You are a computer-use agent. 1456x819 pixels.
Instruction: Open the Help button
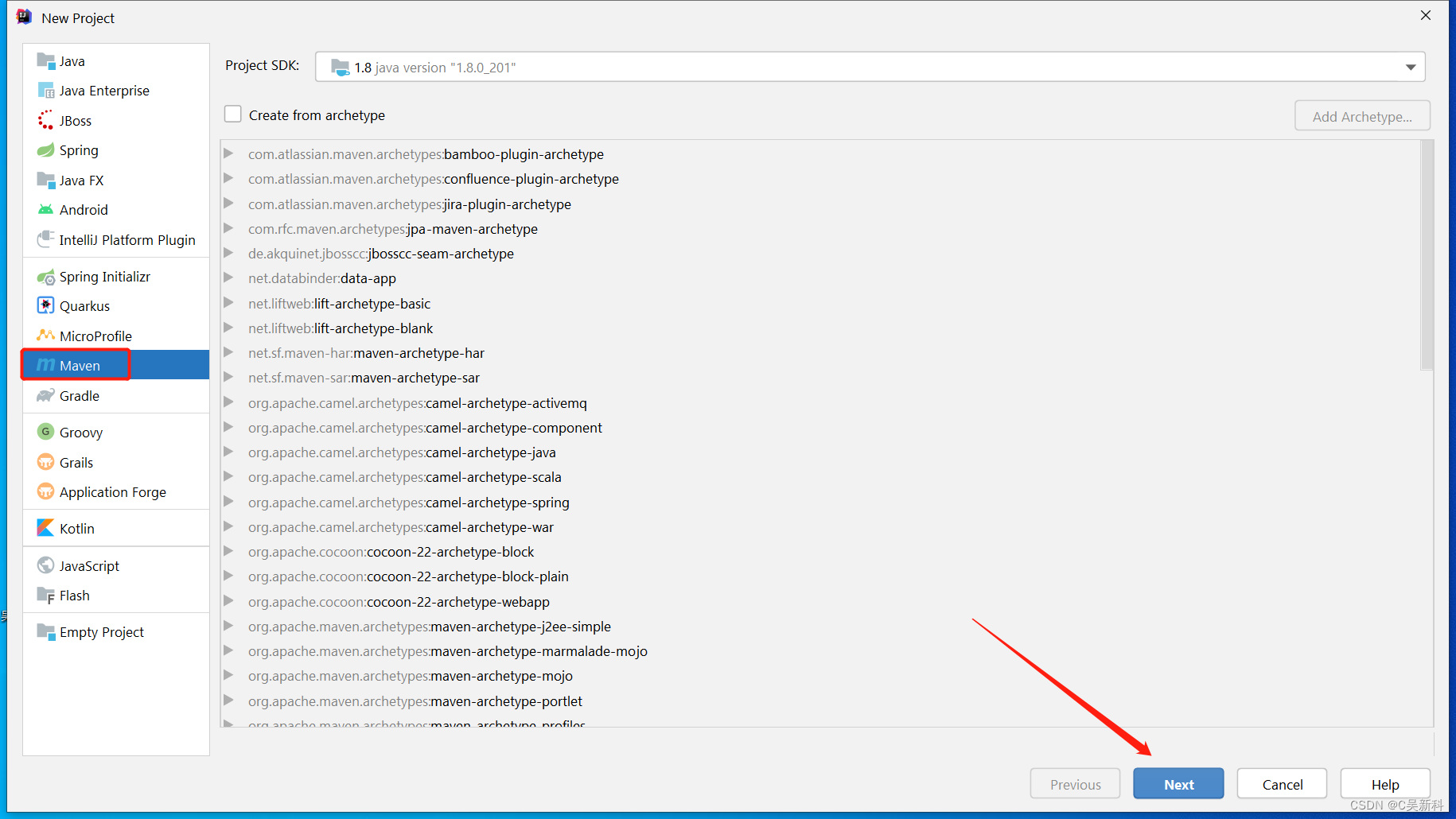pyautogui.click(x=1385, y=784)
